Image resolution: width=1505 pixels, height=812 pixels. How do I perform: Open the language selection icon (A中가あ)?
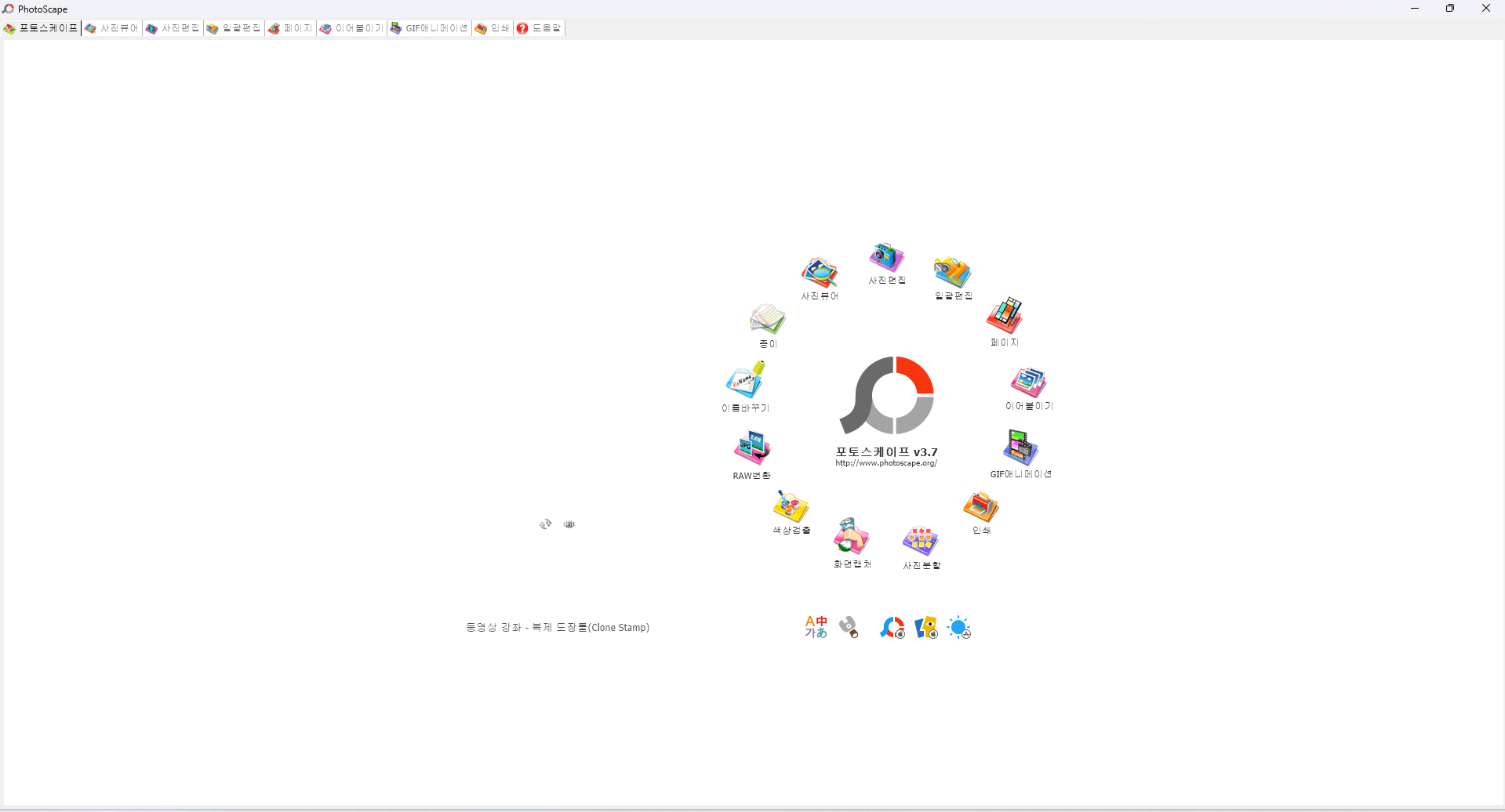point(816,627)
